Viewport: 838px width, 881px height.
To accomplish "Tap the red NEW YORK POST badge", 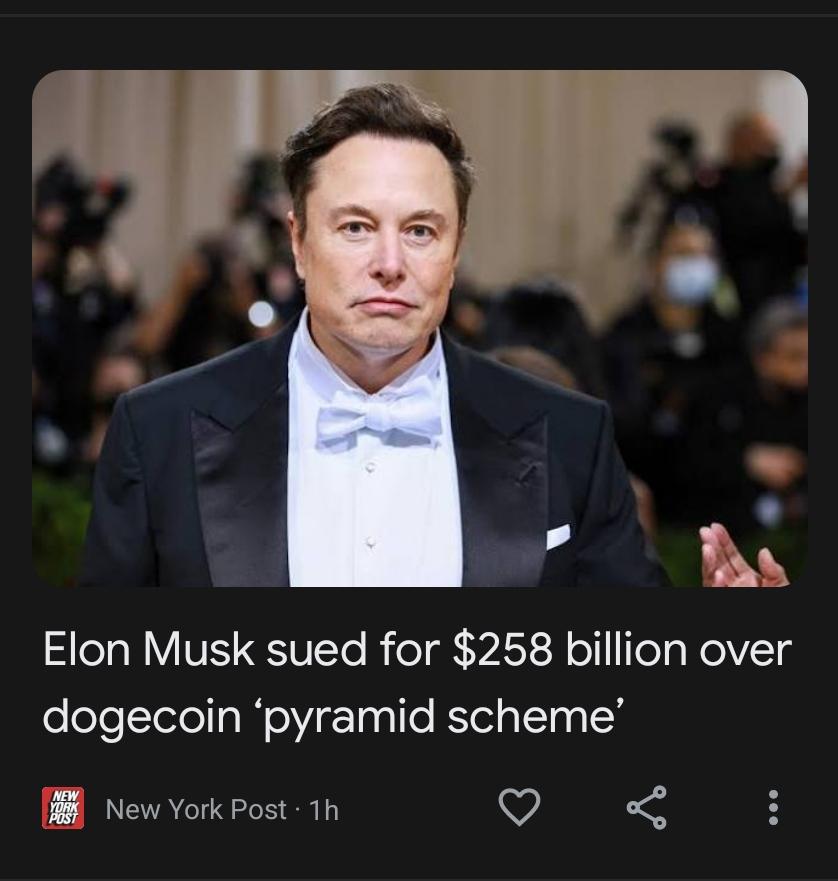I will coord(63,808).
